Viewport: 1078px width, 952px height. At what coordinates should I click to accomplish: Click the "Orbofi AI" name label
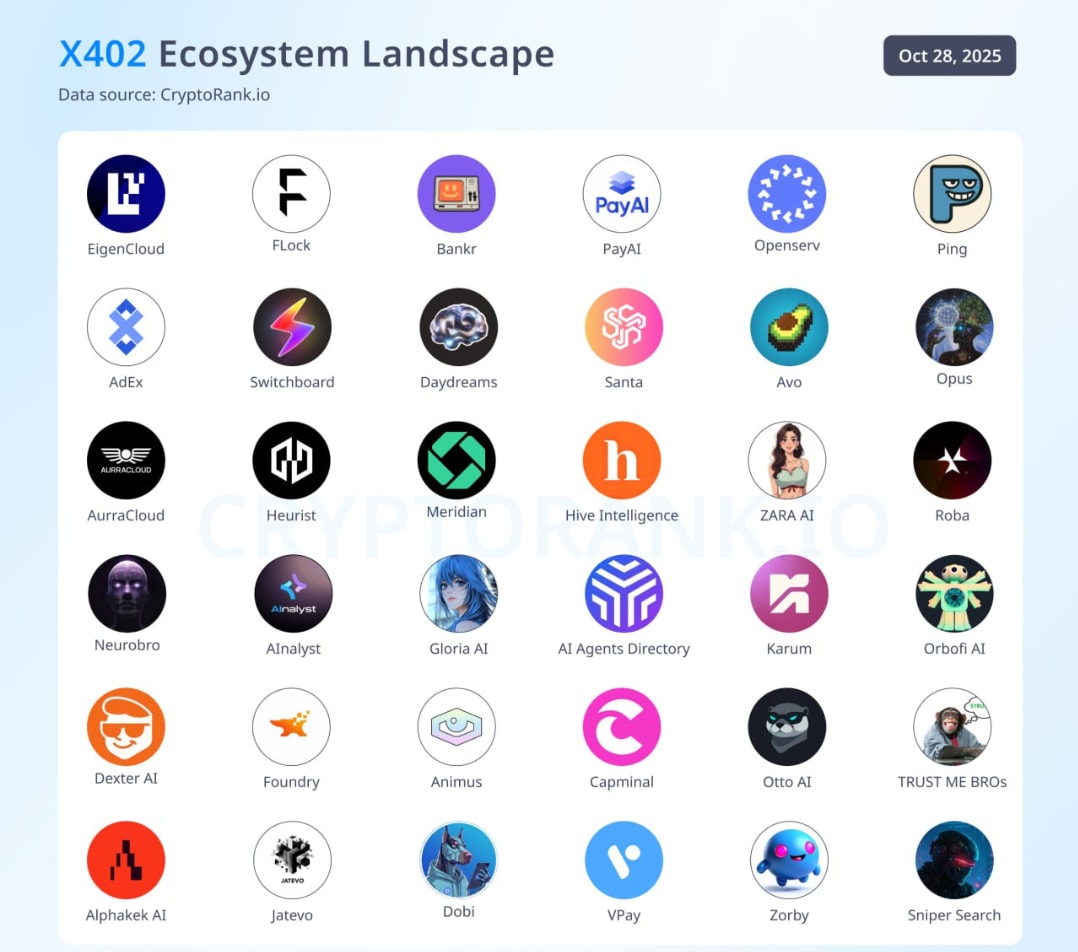coord(954,649)
